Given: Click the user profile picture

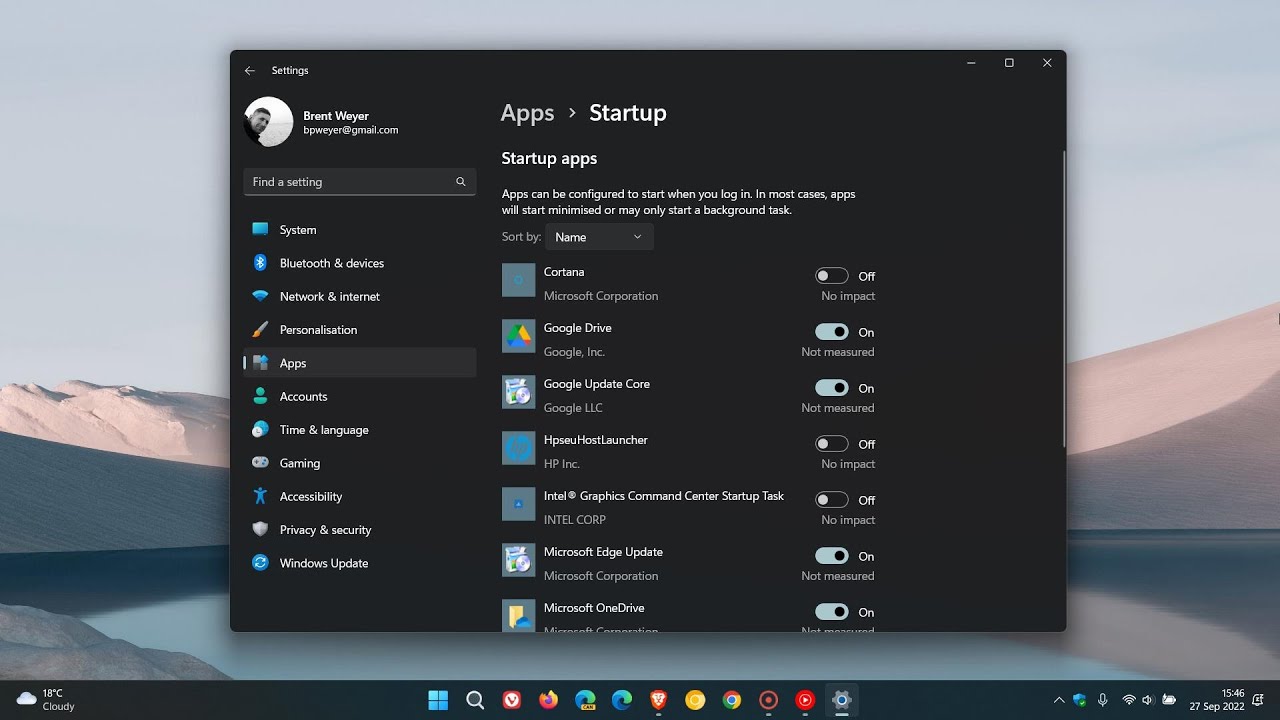Looking at the screenshot, I should pyautogui.click(x=268, y=122).
